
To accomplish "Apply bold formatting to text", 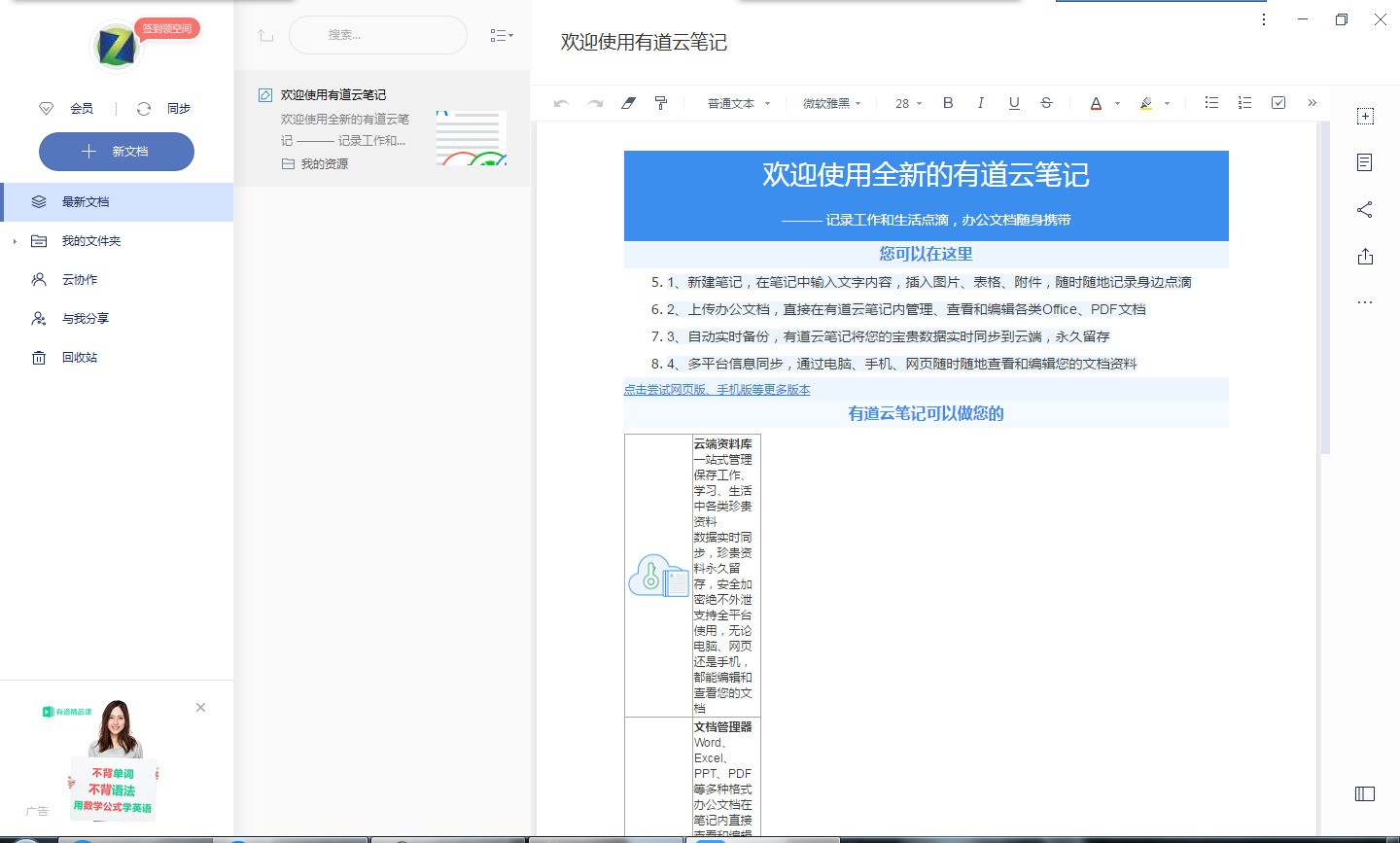I will tap(948, 102).
